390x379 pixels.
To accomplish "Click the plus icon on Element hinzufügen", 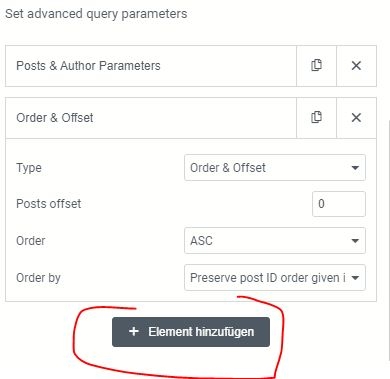I will click(x=134, y=331).
